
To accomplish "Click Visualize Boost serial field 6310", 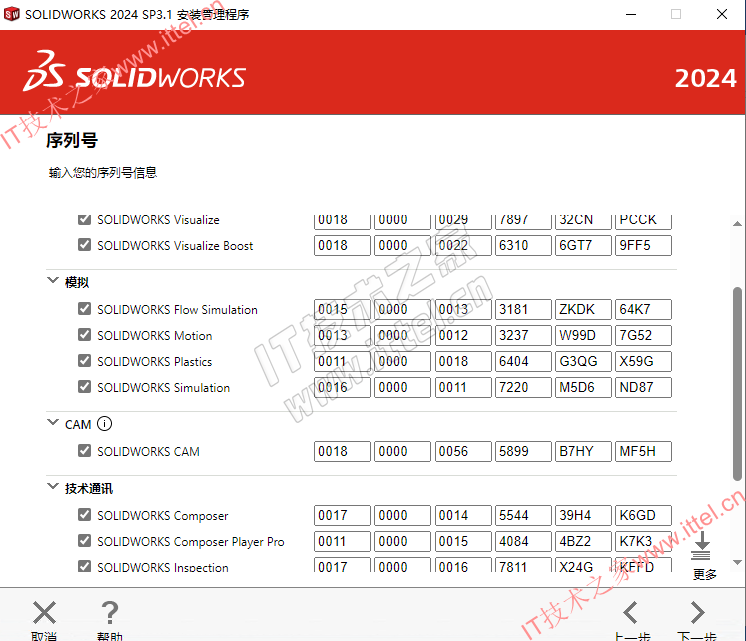I will point(523,246).
